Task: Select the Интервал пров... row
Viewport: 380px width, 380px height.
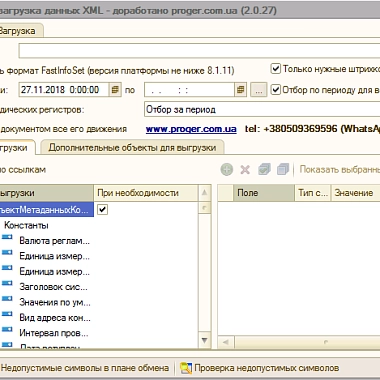Action: point(54,333)
